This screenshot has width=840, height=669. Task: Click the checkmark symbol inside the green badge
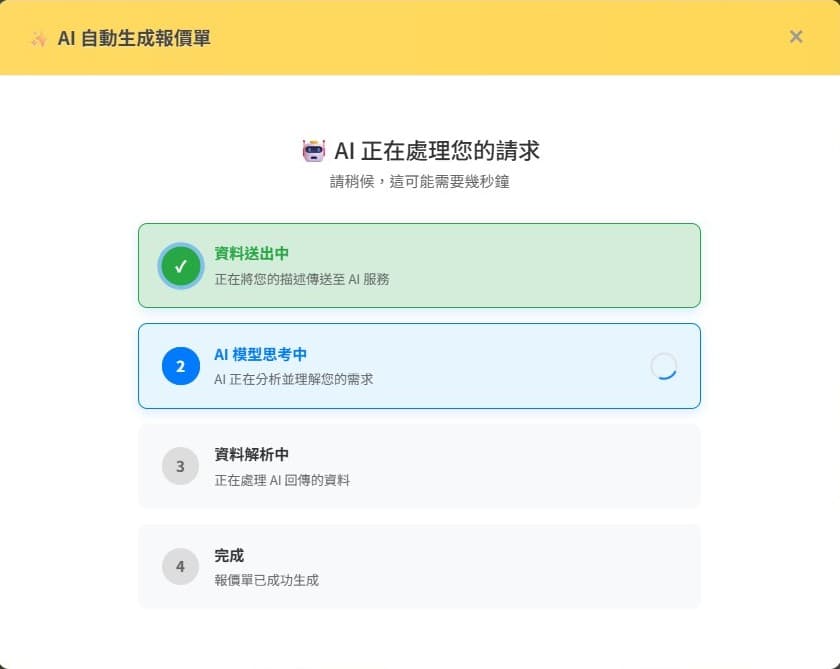[x=180, y=266]
